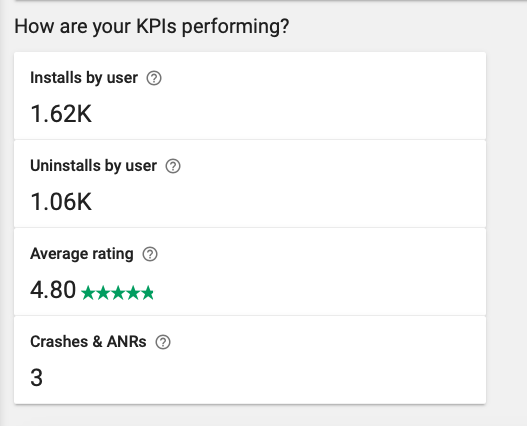The height and width of the screenshot is (426, 527).
Task: Click the 1.06K uninstalls value
Action: [61, 202]
